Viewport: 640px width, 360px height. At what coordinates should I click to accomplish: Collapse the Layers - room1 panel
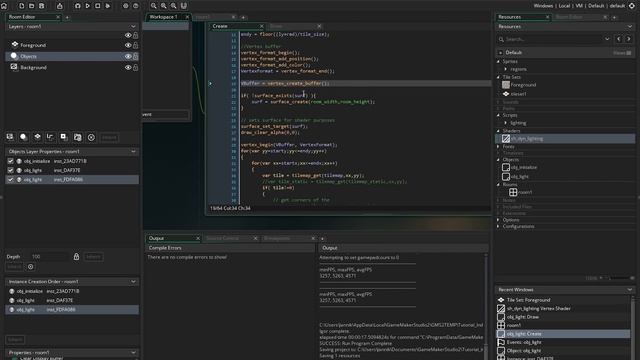(133, 27)
